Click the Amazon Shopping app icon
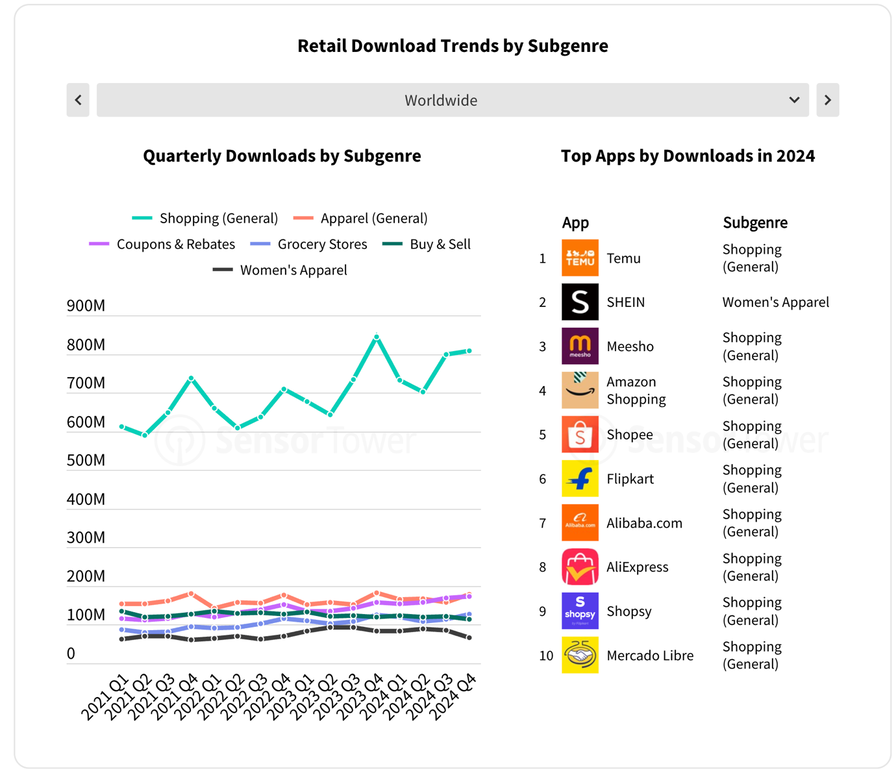 pyautogui.click(x=579, y=390)
